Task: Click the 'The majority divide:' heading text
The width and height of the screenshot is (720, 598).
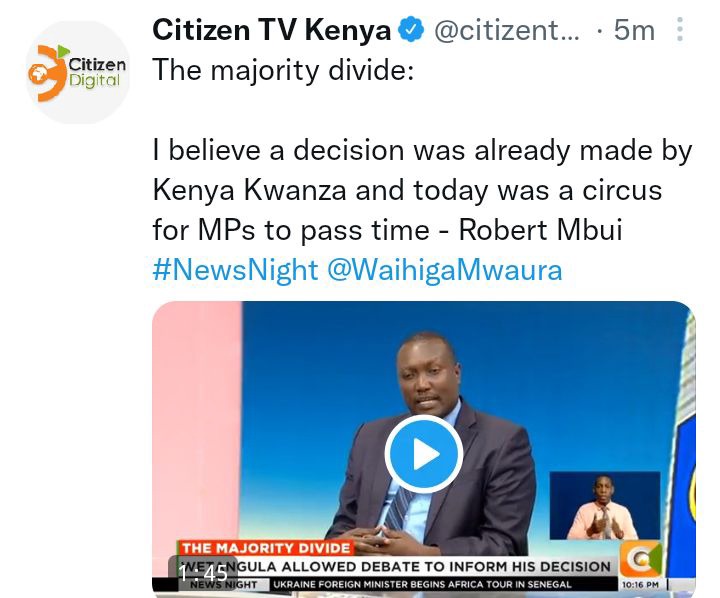Action: [283, 70]
